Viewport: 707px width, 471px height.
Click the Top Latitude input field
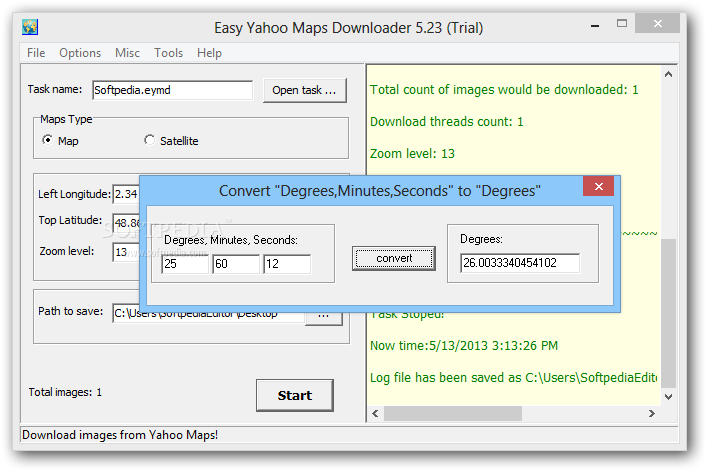tap(126, 223)
